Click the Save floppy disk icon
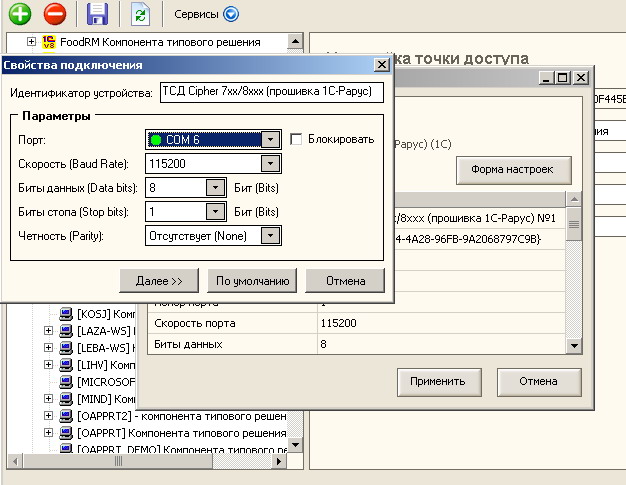 pos(97,14)
